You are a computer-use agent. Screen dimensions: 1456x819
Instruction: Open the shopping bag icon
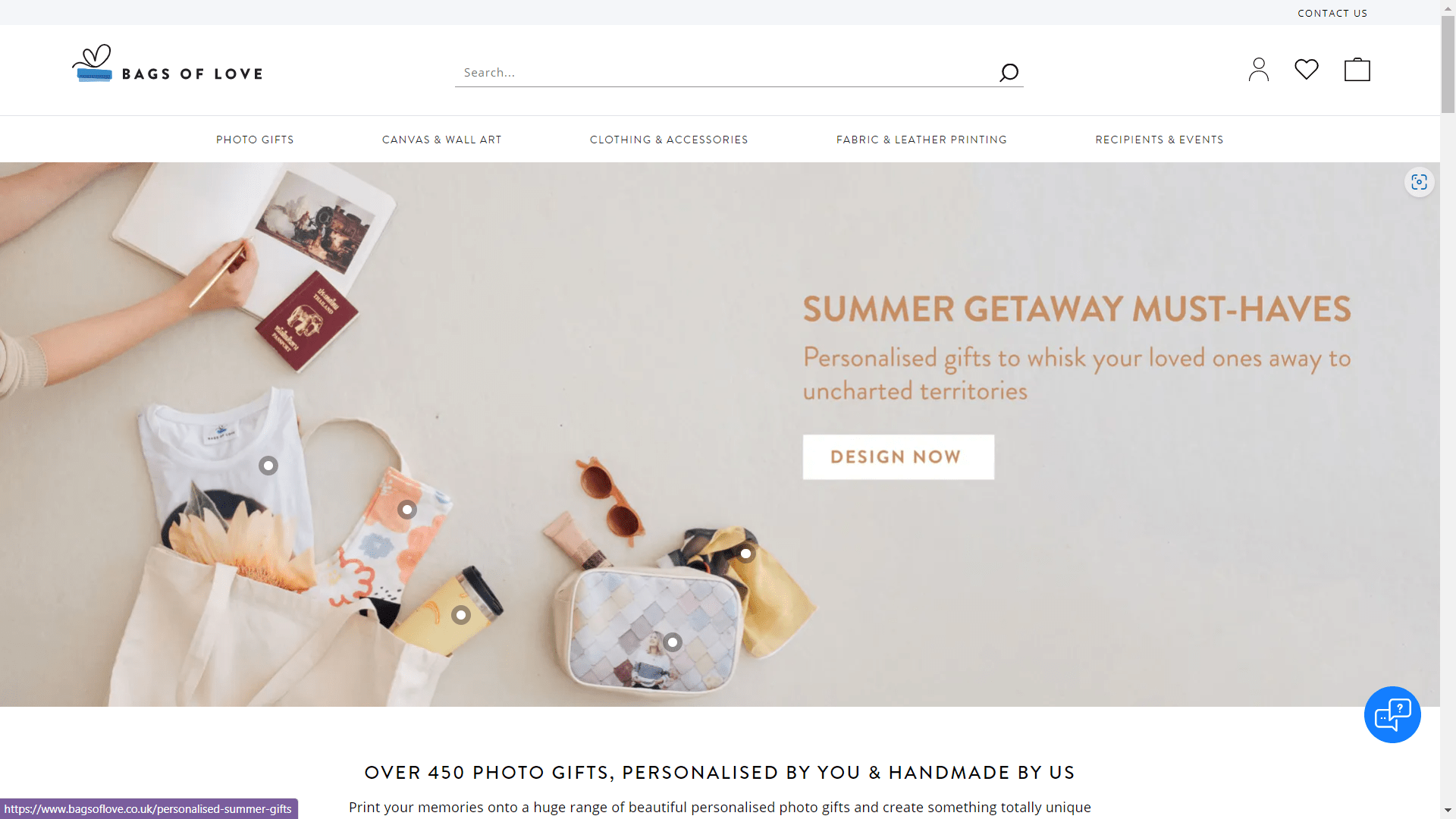[x=1357, y=69]
